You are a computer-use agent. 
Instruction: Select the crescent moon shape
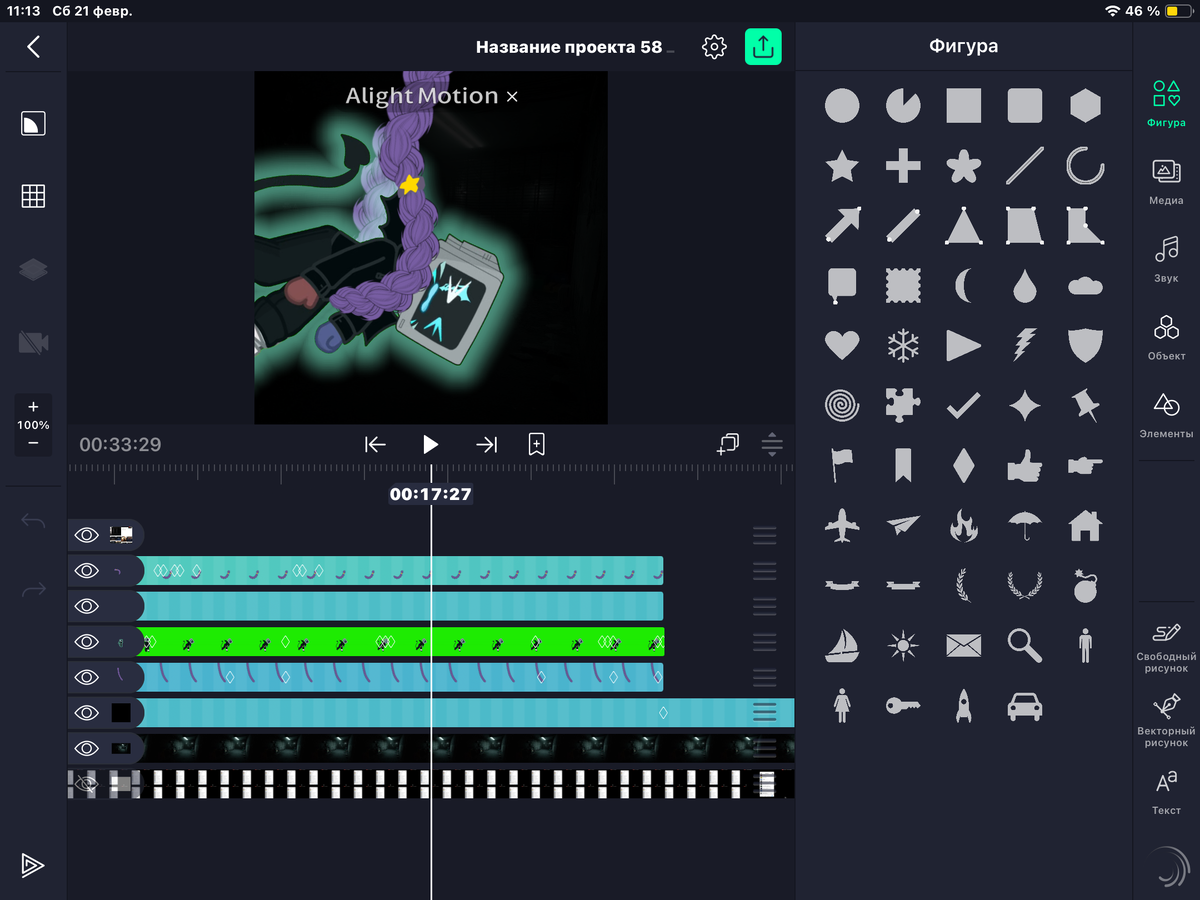[963, 287]
